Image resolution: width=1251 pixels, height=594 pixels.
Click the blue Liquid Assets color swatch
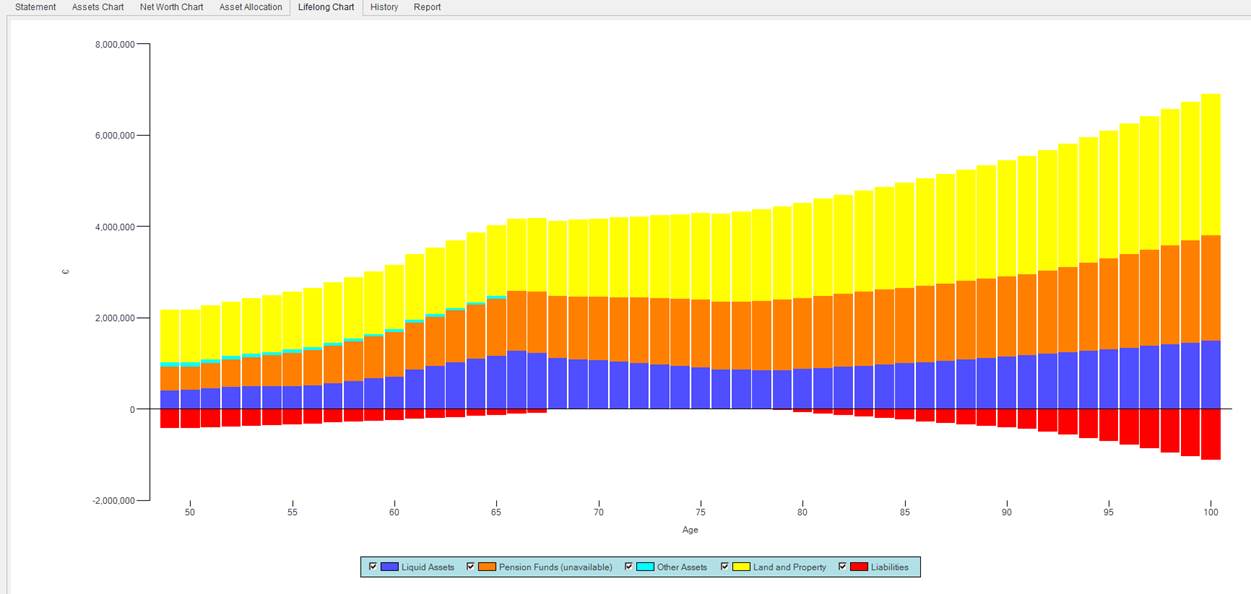click(389, 567)
